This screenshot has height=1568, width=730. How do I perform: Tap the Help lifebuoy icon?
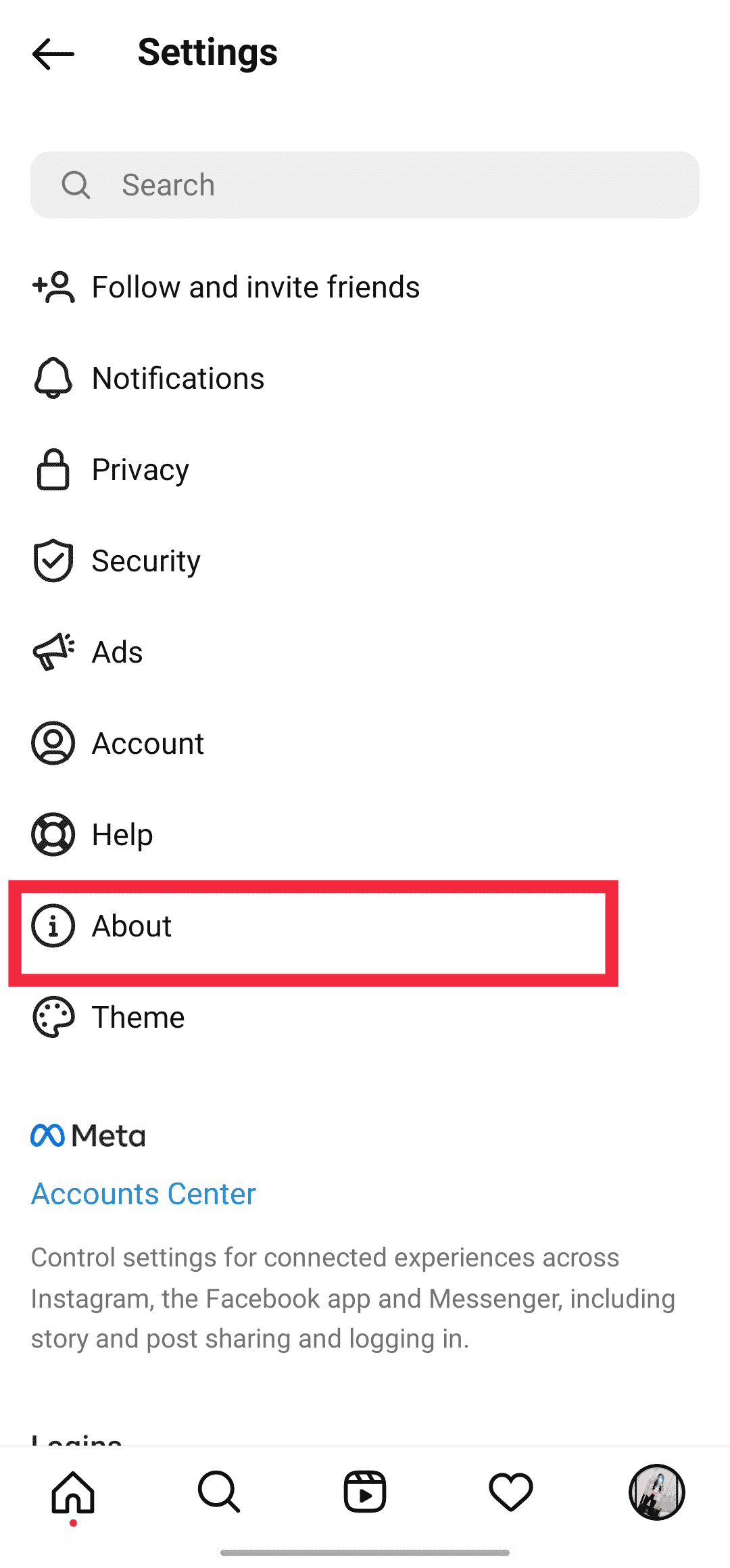click(x=53, y=834)
